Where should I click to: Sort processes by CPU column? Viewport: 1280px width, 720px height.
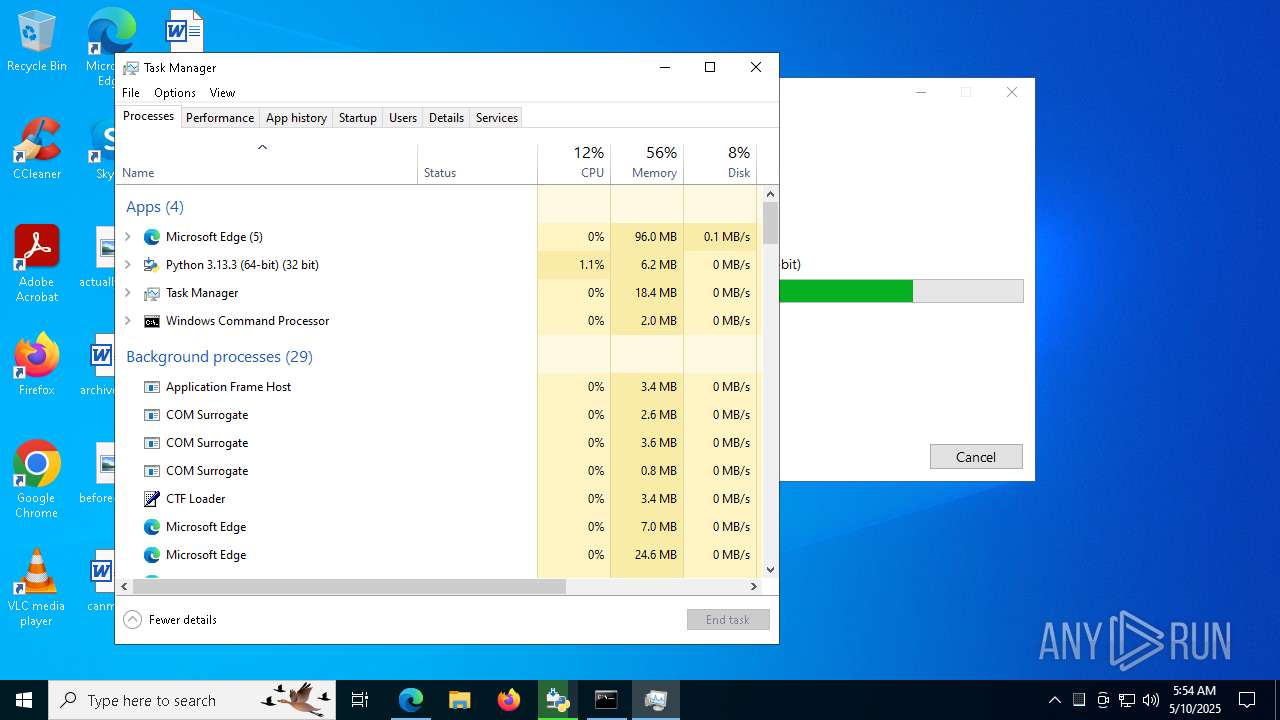574,165
